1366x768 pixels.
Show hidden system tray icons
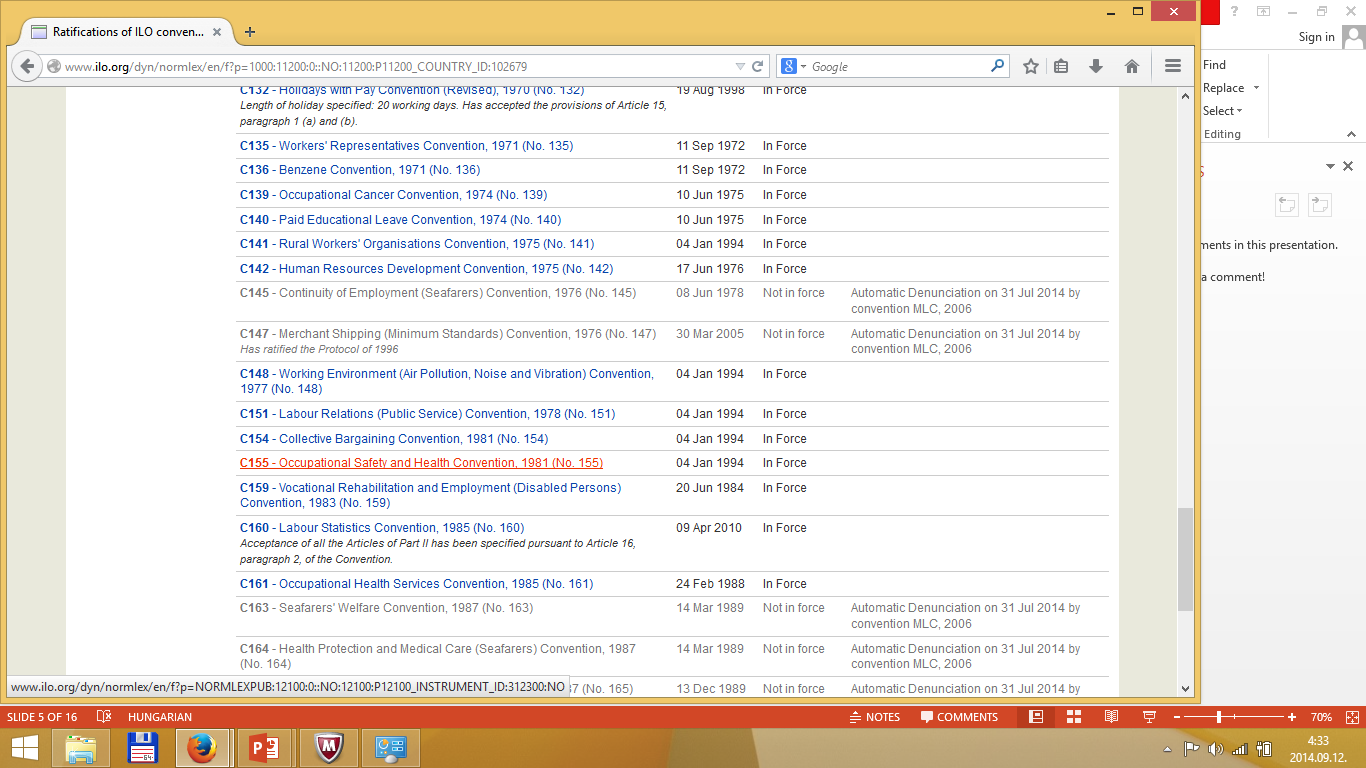coord(1168,749)
